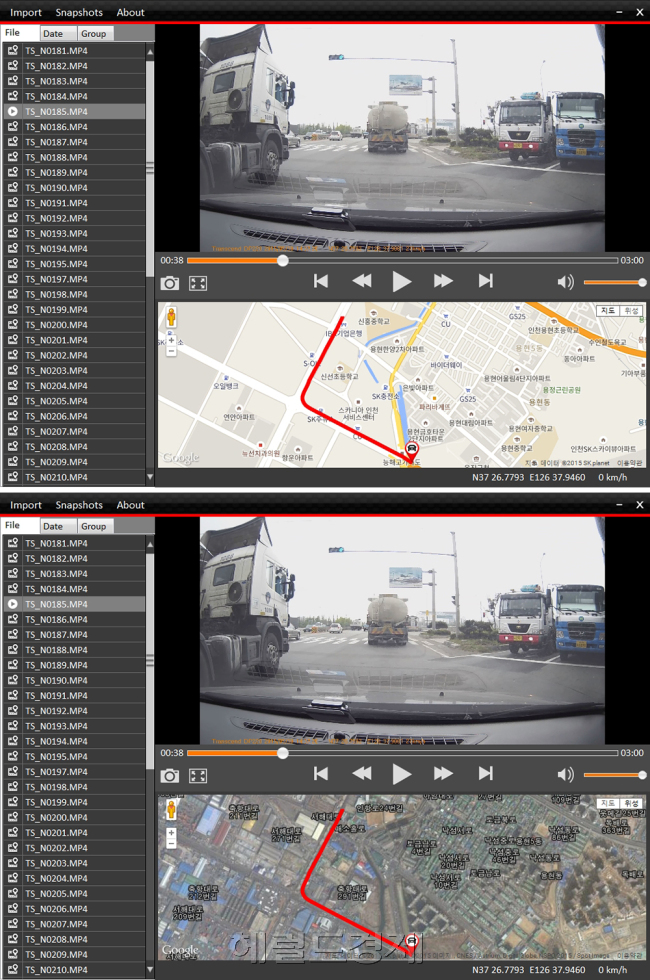Viewport: 650px width, 980px height.
Task: Skip to next clip in road-map player
Action: click(x=486, y=281)
